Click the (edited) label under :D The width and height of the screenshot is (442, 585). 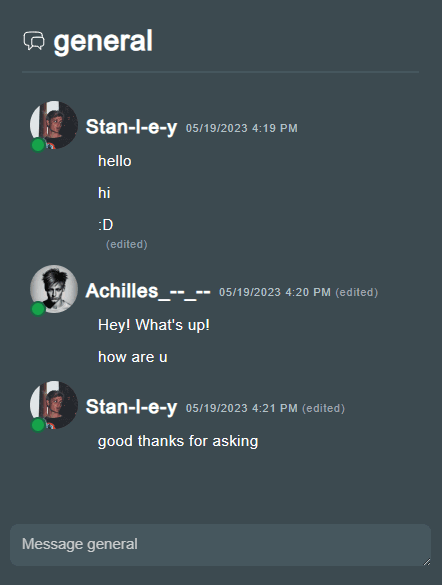[126, 244]
